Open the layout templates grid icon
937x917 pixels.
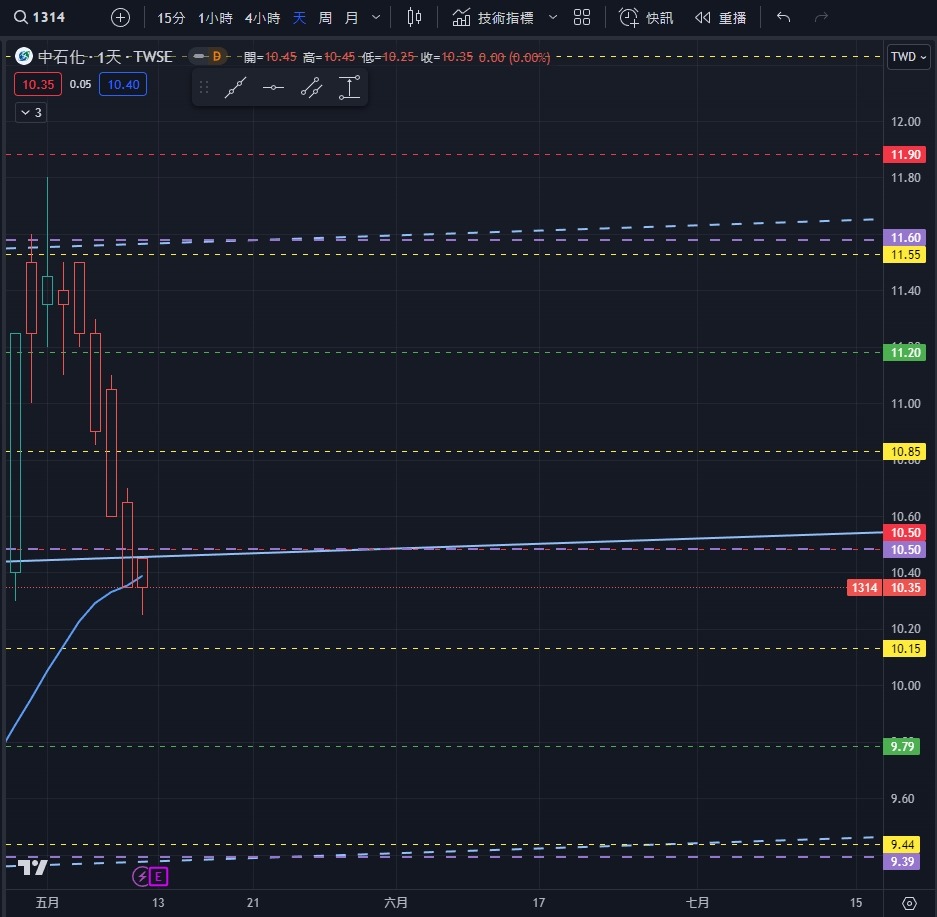(x=582, y=17)
